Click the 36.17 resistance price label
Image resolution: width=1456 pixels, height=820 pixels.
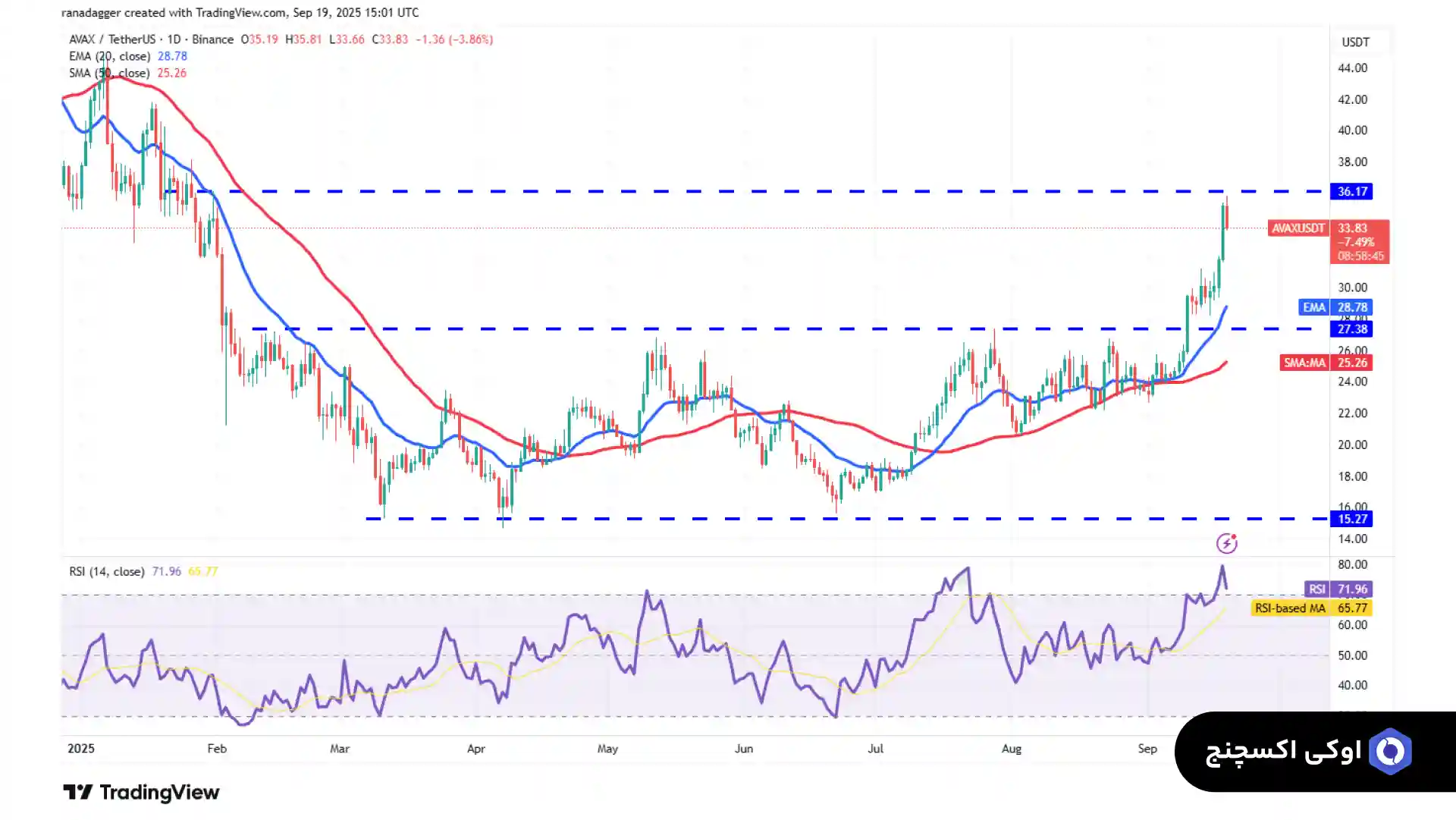(x=1351, y=191)
